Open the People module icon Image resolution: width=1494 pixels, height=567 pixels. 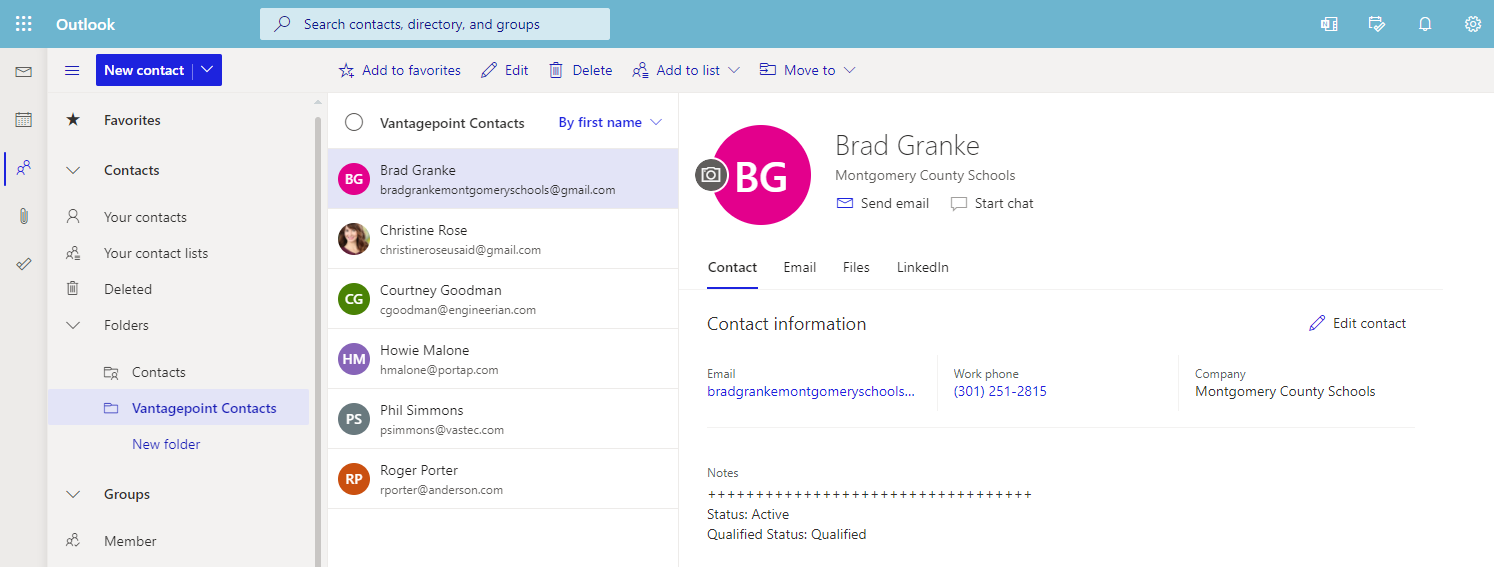[x=24, y=168]
